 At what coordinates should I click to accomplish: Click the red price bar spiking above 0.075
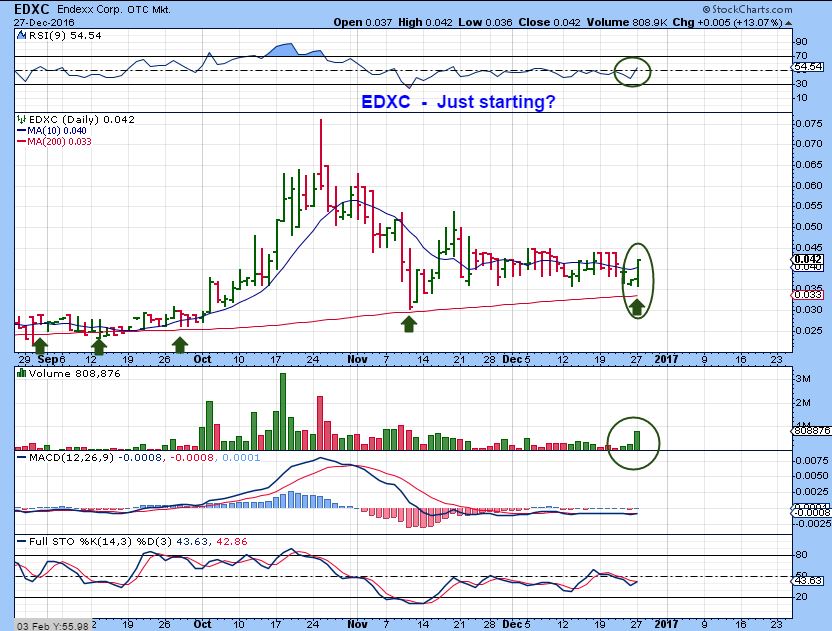(x=321, y=154)
